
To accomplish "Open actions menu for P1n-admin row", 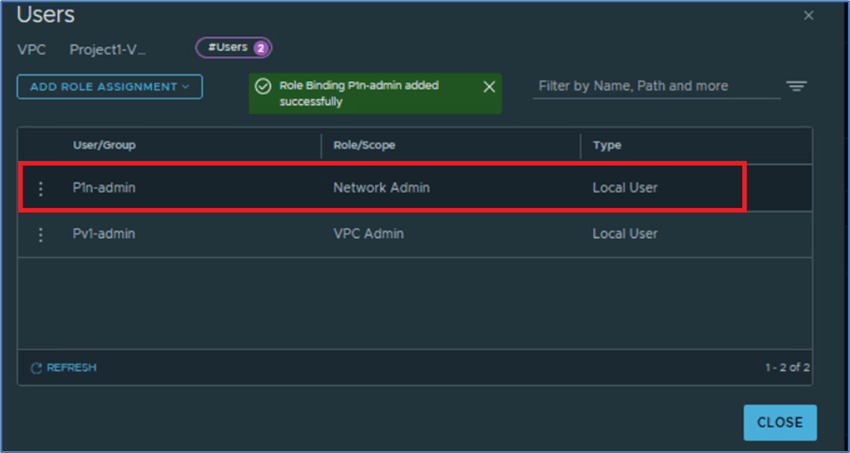I will [x=40, y=188].
